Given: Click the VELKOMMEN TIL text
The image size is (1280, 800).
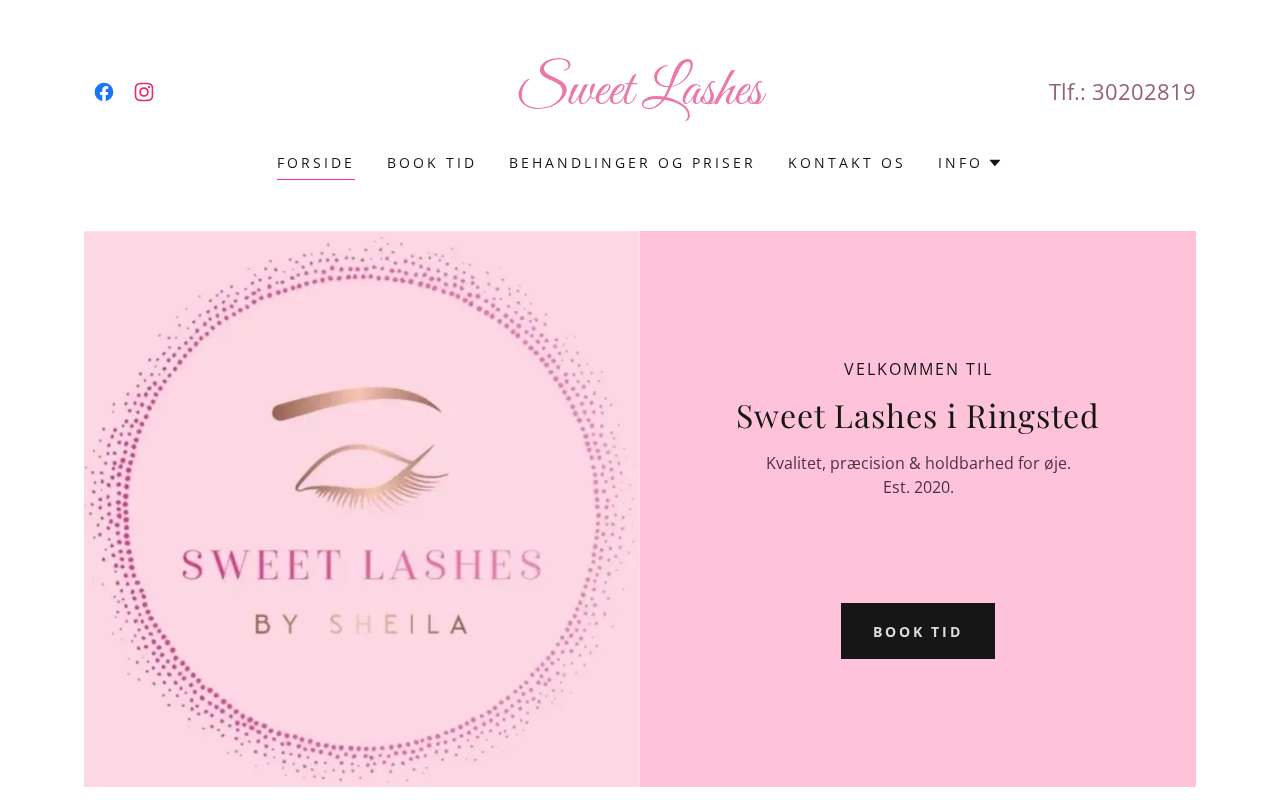Looking at the screenshot, I should [x=918, y=369].
